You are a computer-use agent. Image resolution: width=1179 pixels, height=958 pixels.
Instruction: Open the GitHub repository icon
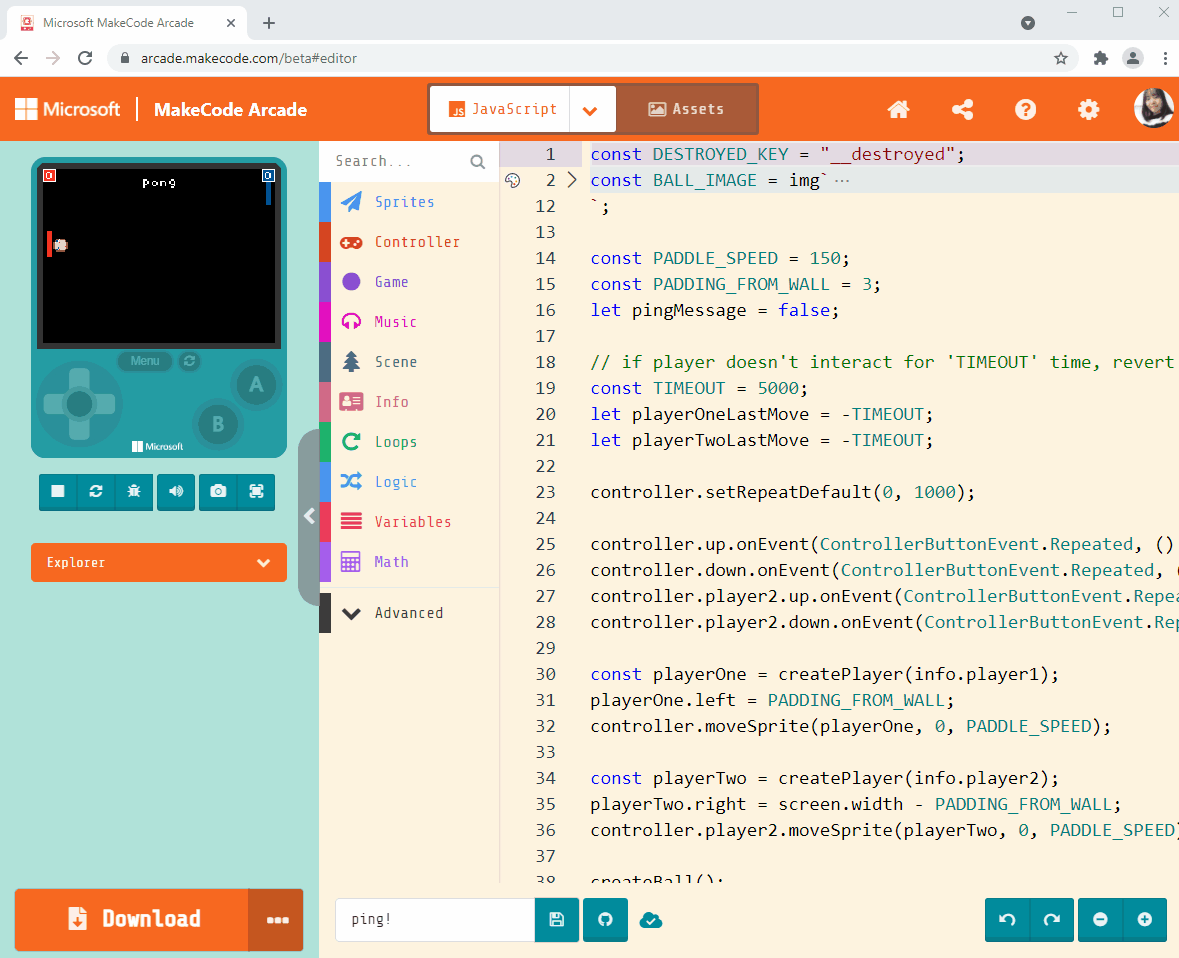coord(605,920)
